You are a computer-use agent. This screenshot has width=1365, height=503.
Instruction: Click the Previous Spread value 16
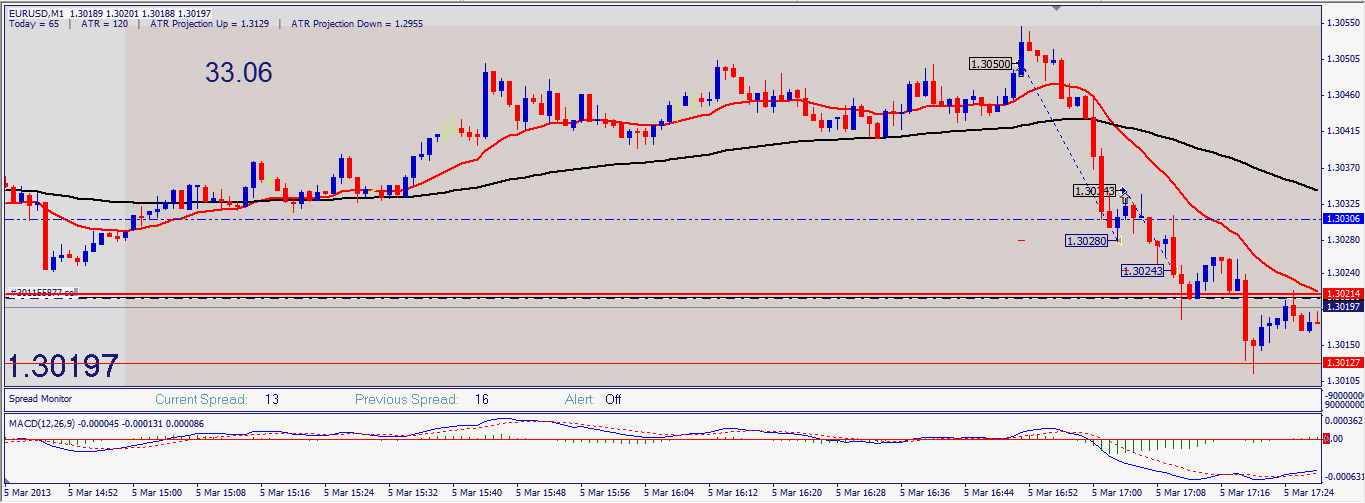[482, 399]
